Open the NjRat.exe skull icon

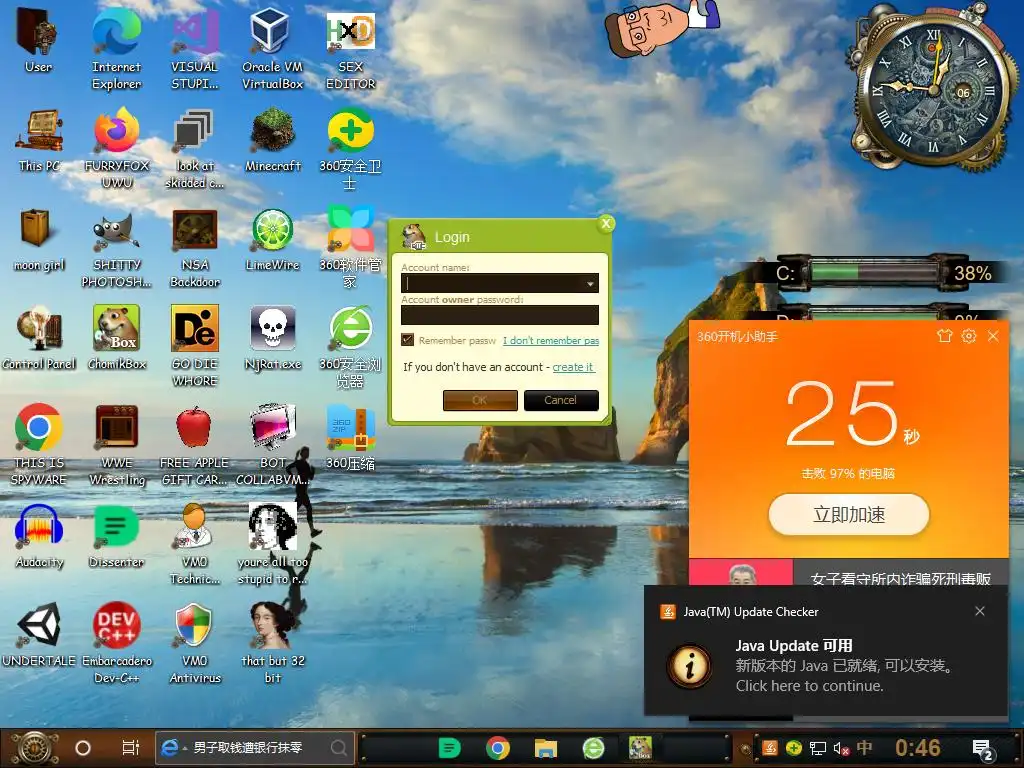(273, 338)
